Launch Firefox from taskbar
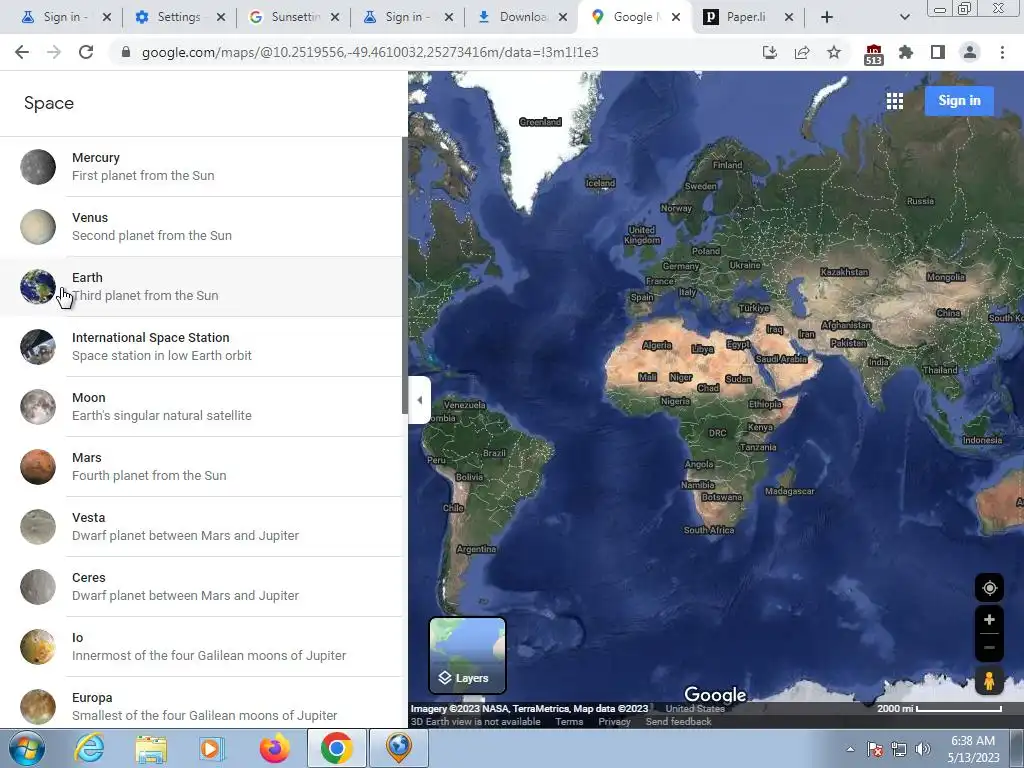 tap(275, 748)
